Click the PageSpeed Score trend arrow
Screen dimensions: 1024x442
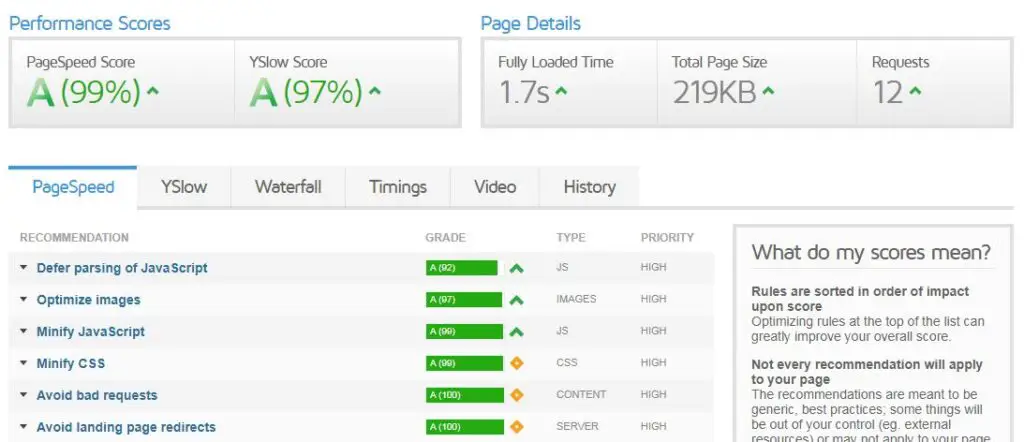(x=153, y=92)
